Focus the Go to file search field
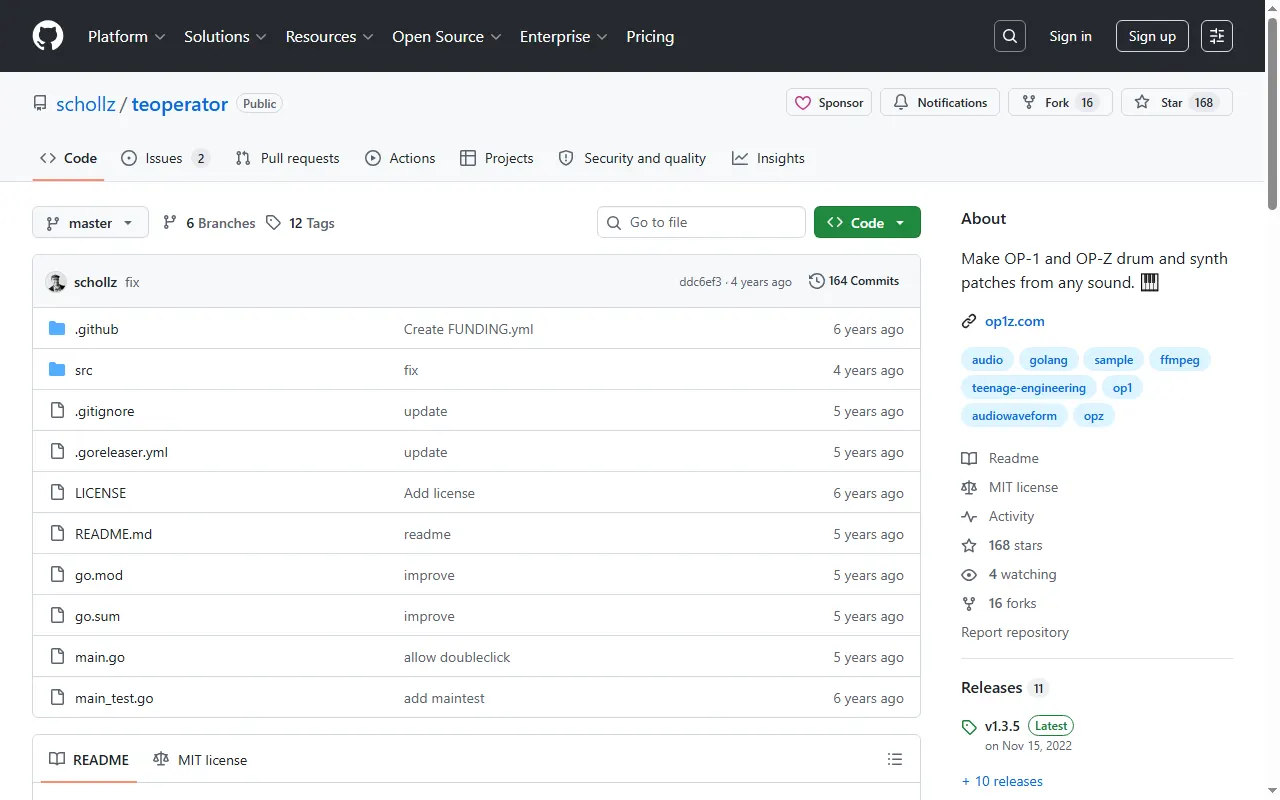Image resolution: width=1280 pixels, height=800 pixels. [701, 222]
